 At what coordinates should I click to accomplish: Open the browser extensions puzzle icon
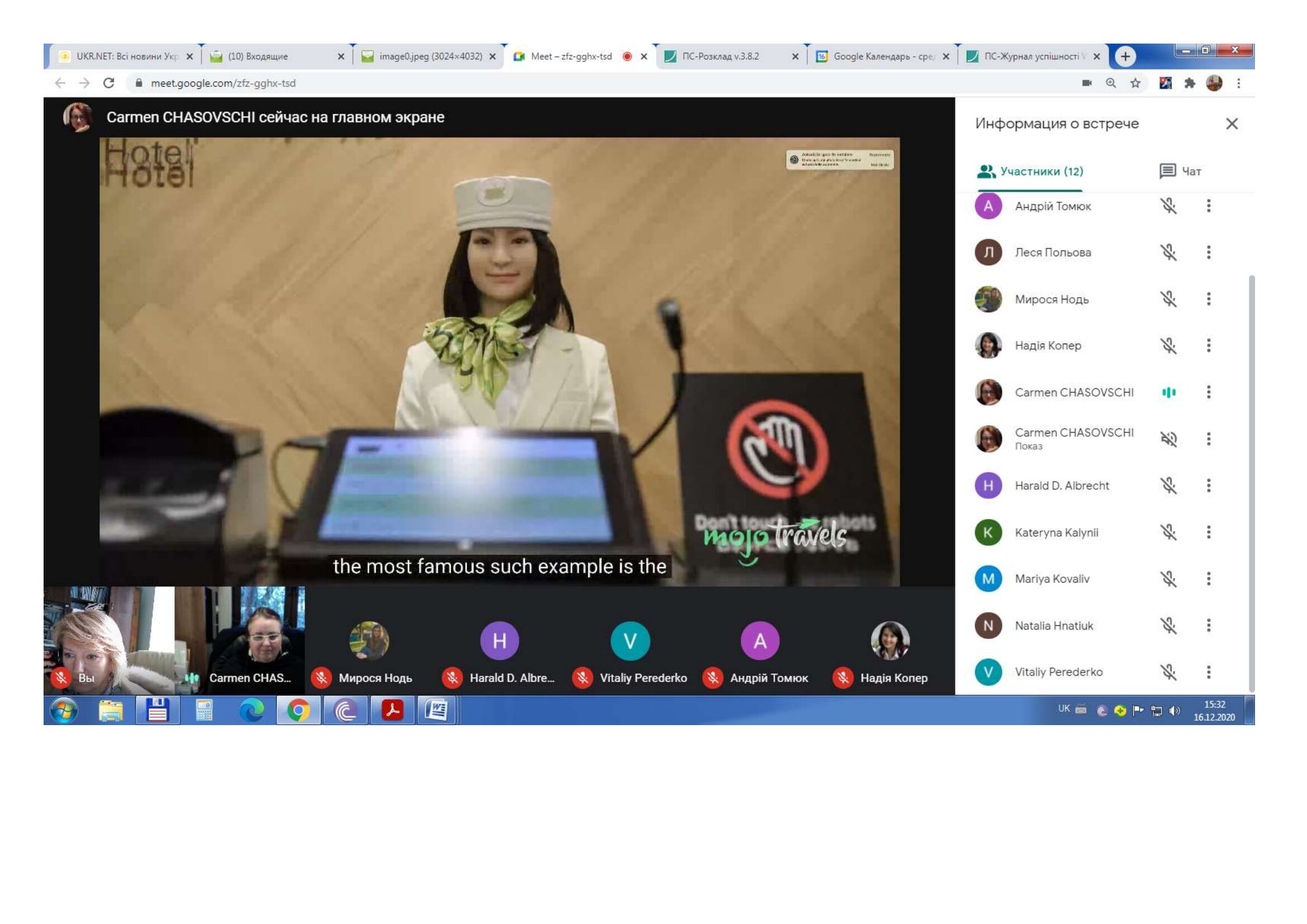[1189, 84]
